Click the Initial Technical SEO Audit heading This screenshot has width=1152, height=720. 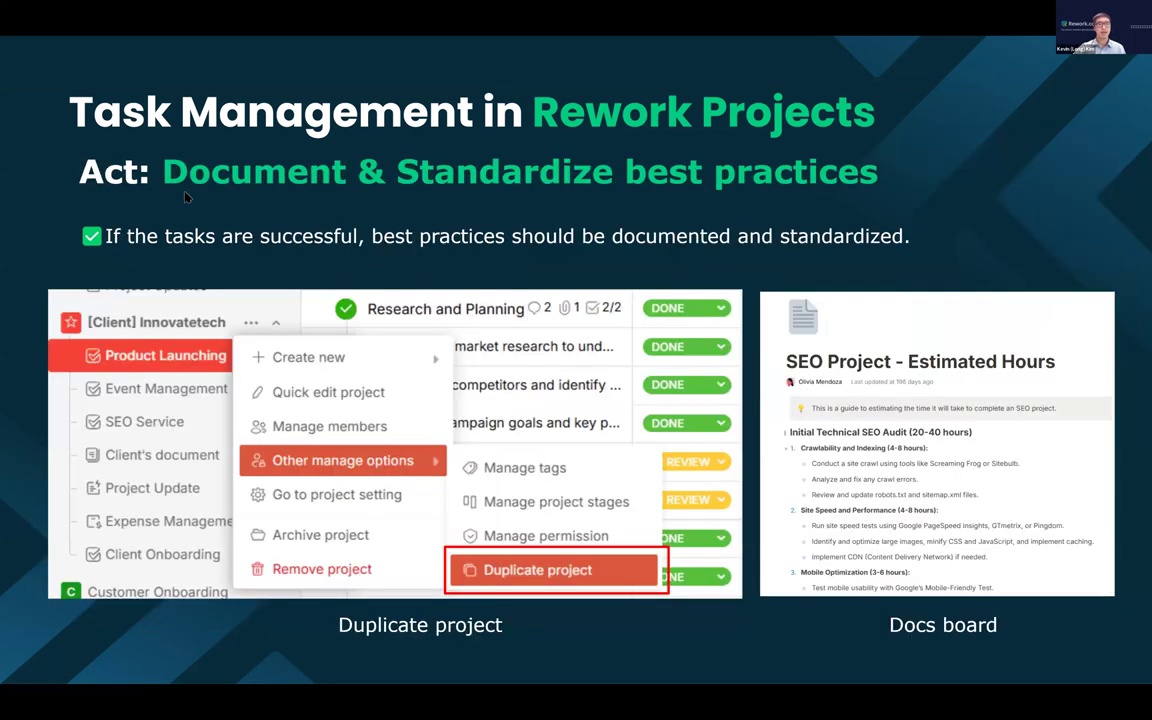[x=880, y=432]
